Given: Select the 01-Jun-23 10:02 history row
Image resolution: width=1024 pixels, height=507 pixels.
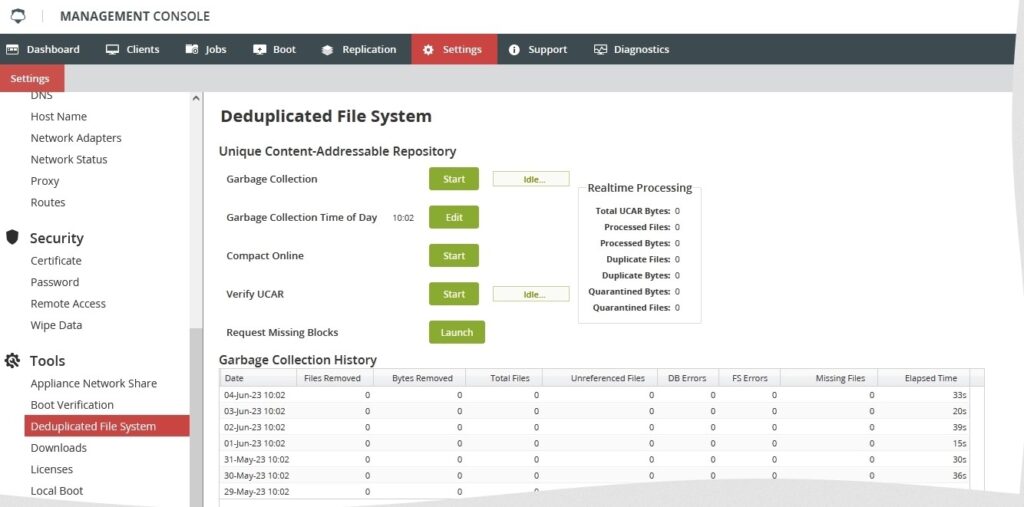Looking at the screenshot, I should coord(594,444).
